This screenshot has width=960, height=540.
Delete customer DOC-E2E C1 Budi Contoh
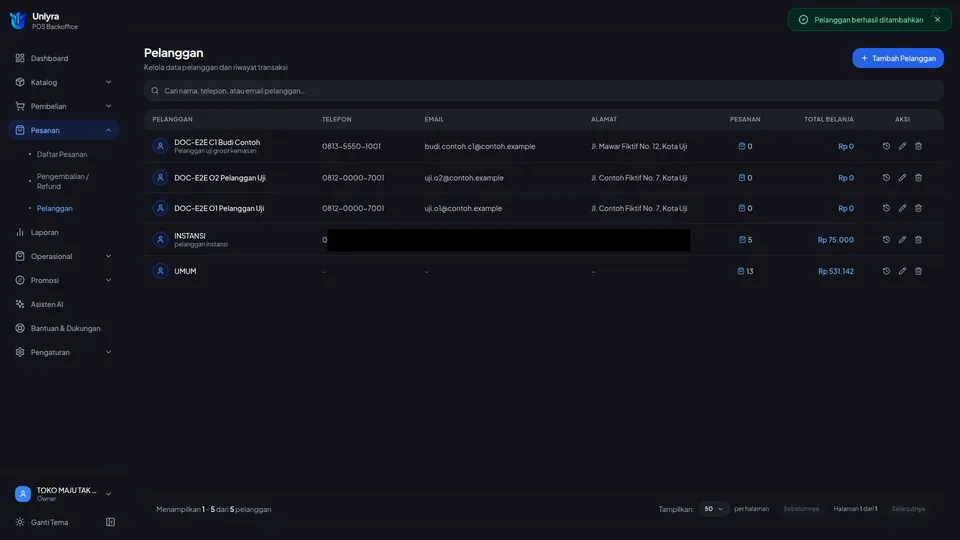tap(918, 146)
